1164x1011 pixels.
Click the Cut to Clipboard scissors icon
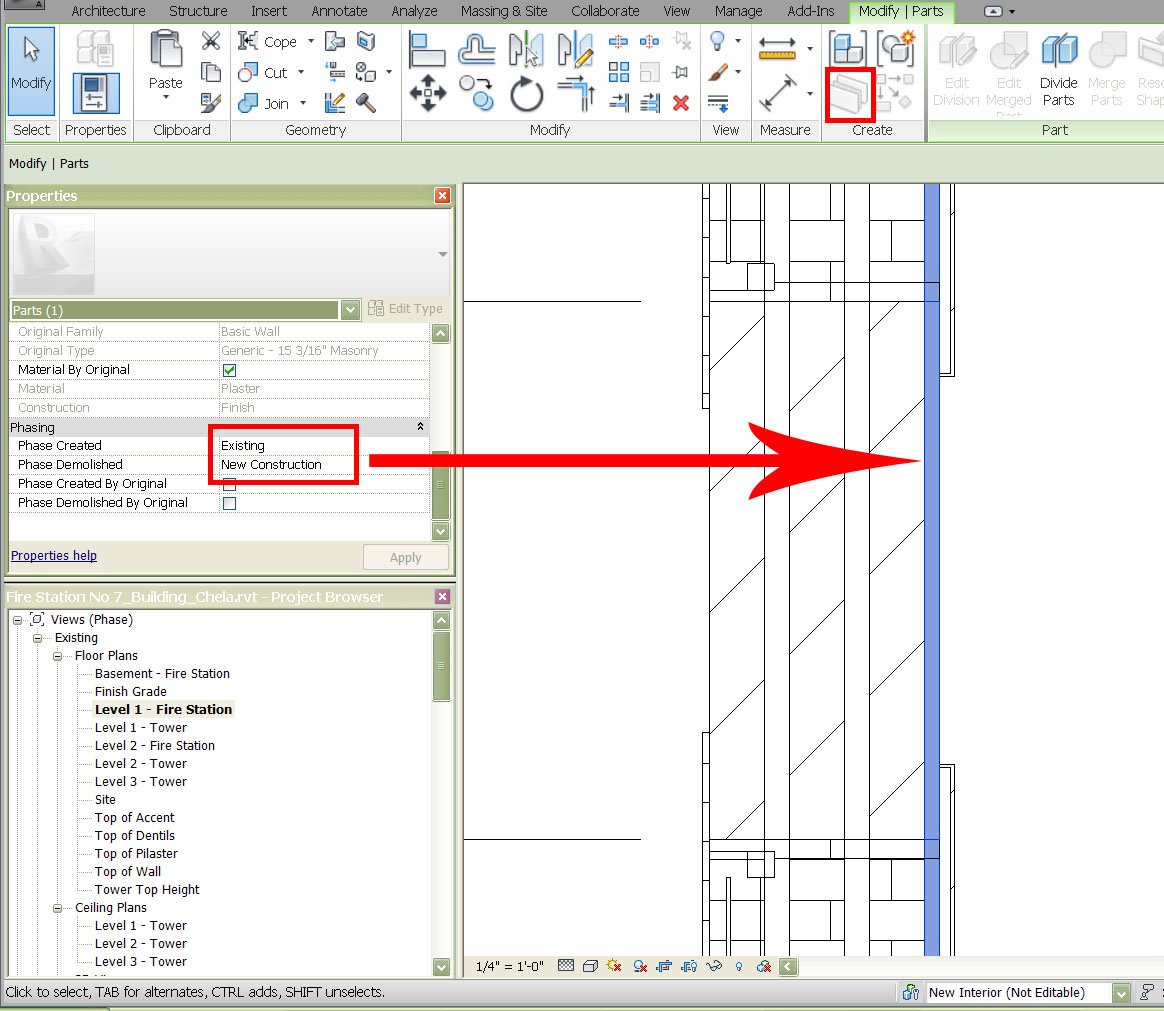(211, 41)
